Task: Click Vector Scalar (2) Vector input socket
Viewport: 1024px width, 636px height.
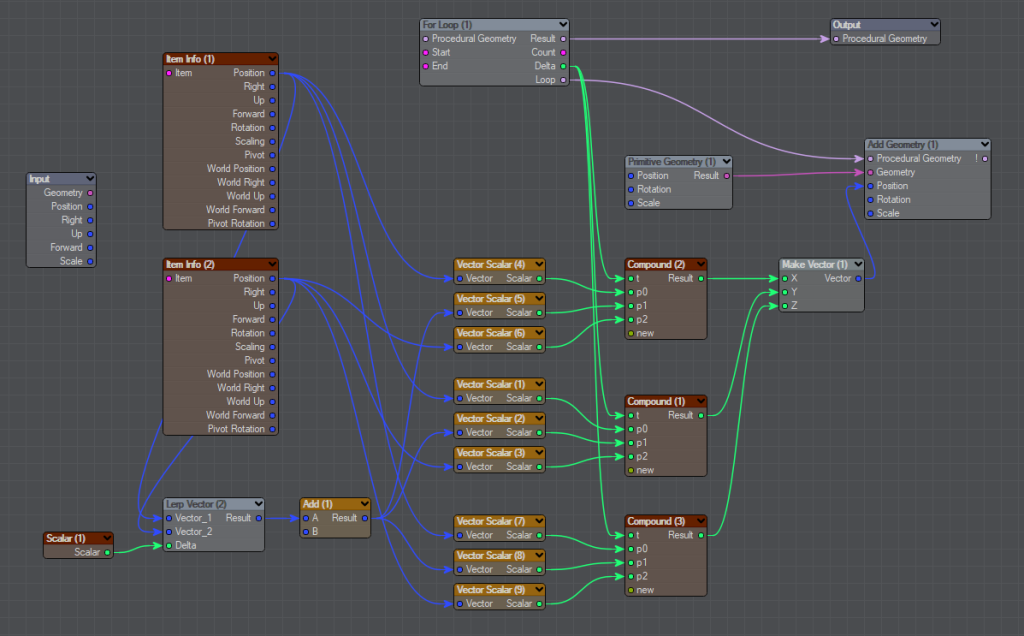Action: [460, 433]
